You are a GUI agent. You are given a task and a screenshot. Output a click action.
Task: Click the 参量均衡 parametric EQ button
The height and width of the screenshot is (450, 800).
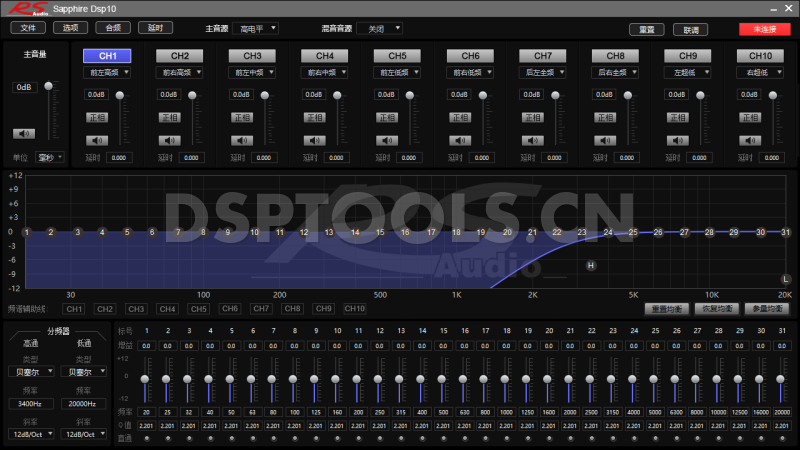point(767,309)
